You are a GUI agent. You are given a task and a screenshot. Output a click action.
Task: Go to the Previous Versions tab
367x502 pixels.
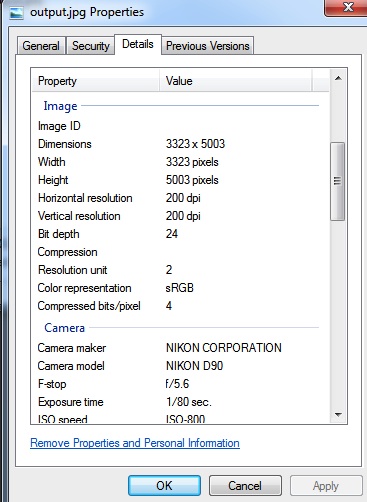point(208,46)
